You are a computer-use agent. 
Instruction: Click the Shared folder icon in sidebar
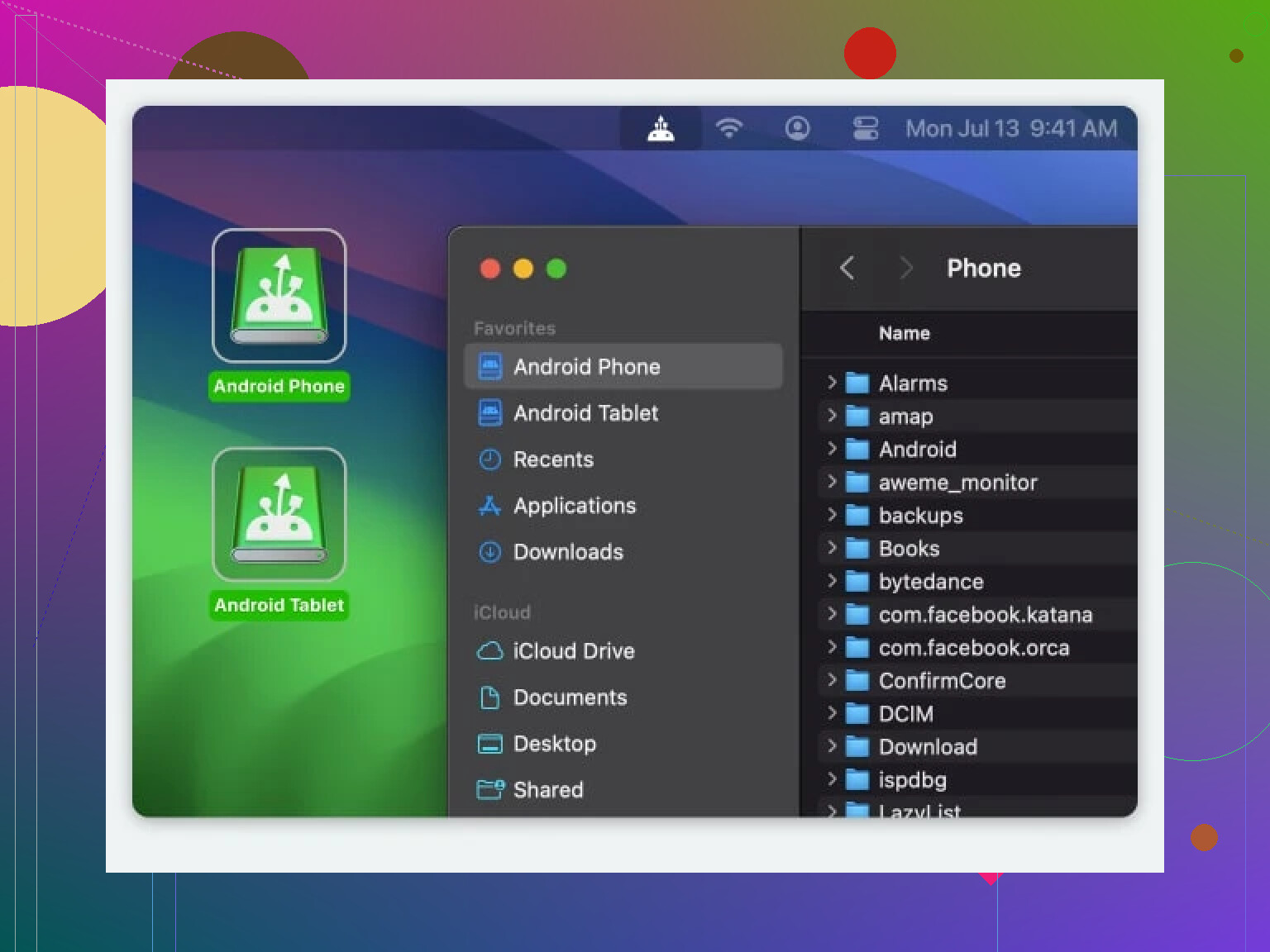tap(490, 789)
